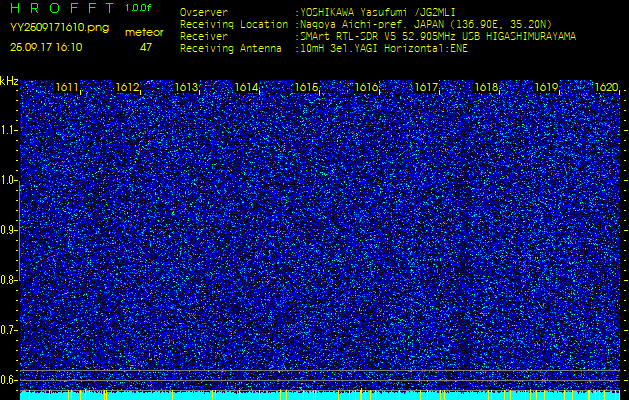Click the kHz axis unit label
This screenshot has width=629, height=400.
[9, 81]
